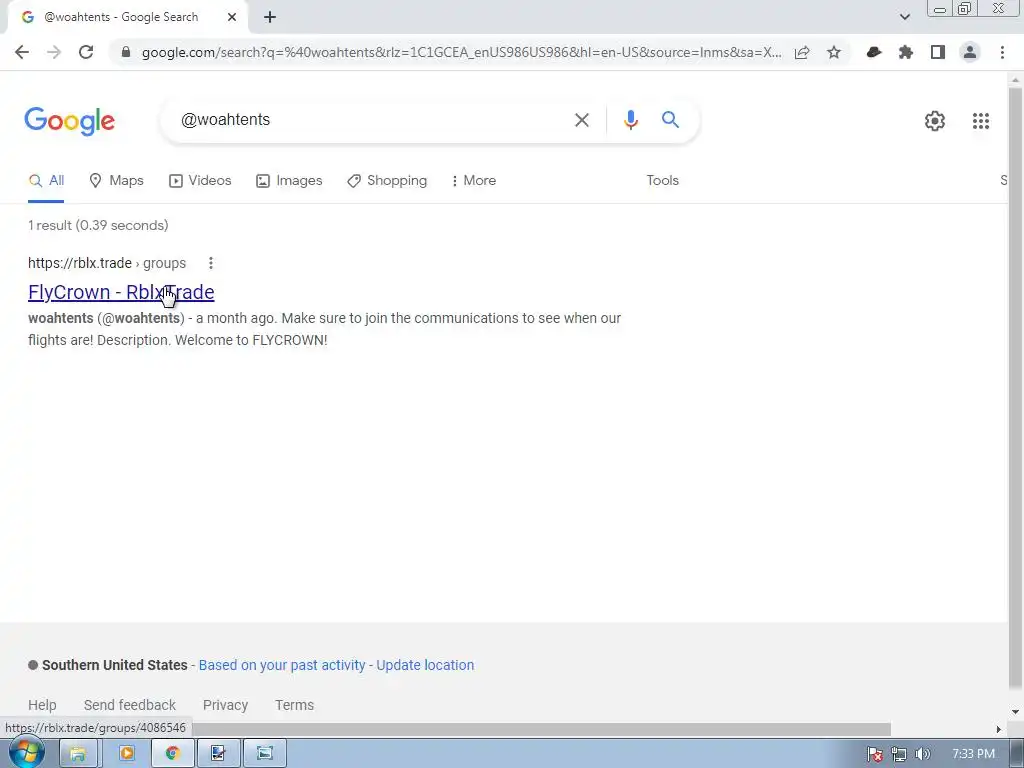The height and width of the screenshot is (768, 1024).
Task: Expand the tab search chevron
Action: point(904,17)
